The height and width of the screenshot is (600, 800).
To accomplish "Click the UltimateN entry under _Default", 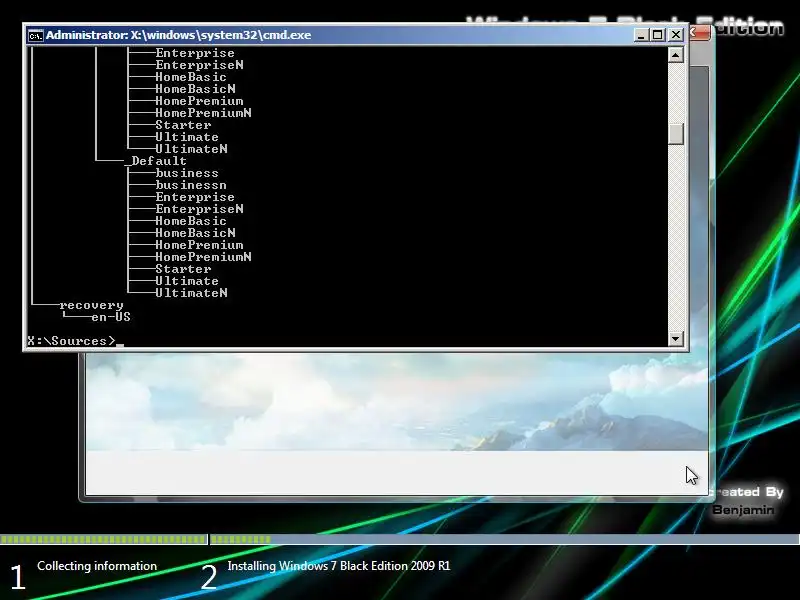I will tap(191, 293).
